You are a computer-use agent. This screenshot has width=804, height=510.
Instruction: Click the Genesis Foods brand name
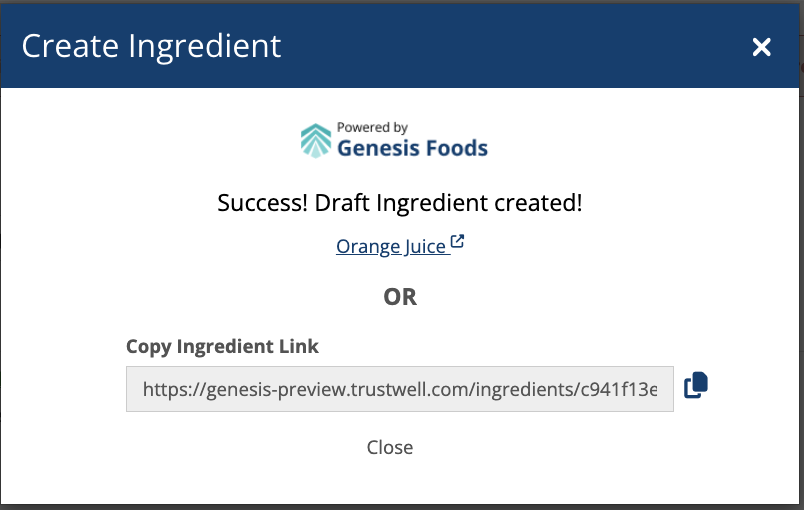(x=412, y=149)
